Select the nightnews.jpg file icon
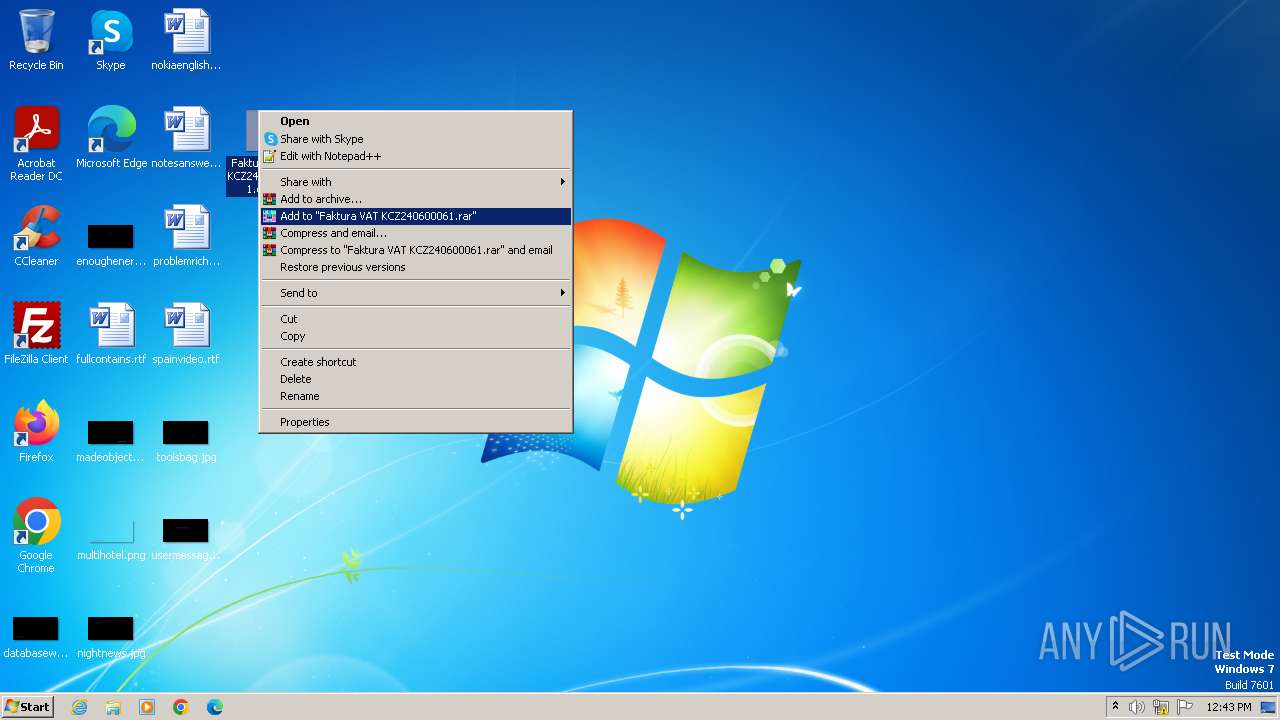The height and width of the screenshot is (720, 1280). (x=111, y=636)
